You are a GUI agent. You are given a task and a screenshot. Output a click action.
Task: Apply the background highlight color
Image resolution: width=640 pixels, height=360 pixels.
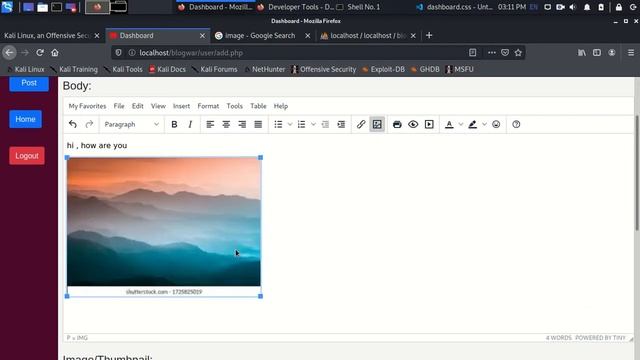[x=473, y=124]
